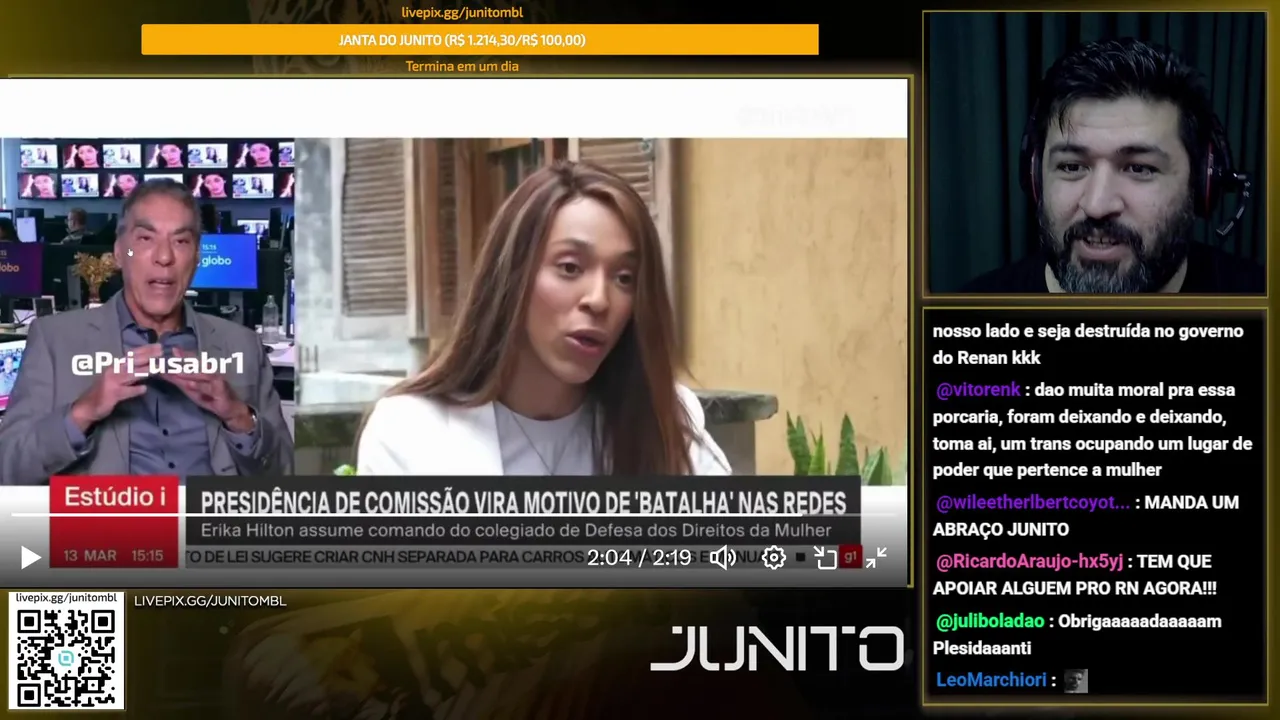Play the embedded video
The height and width of the screenshot is (720, 1280).
pyautogui.click(x=30, y=558)
